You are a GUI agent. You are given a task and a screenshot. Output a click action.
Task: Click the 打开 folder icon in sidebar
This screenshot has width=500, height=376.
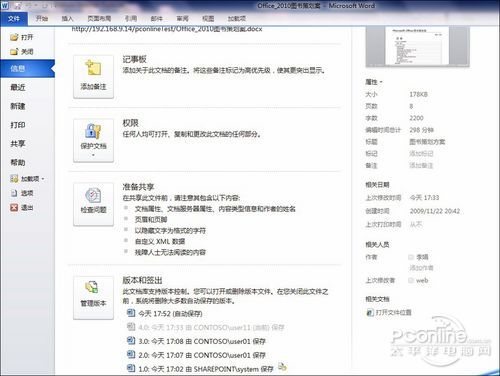tap(14, 37)
